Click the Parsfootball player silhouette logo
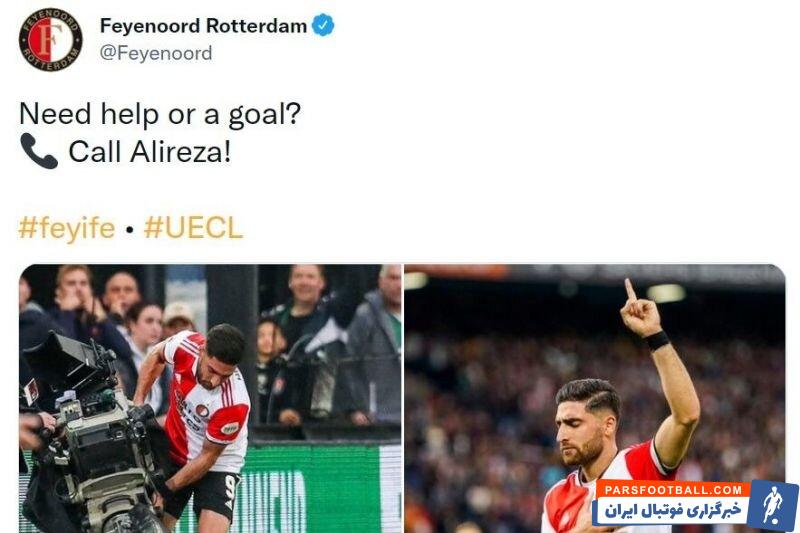Viewport: 800px width, 533px height. [x=773, y=503]
